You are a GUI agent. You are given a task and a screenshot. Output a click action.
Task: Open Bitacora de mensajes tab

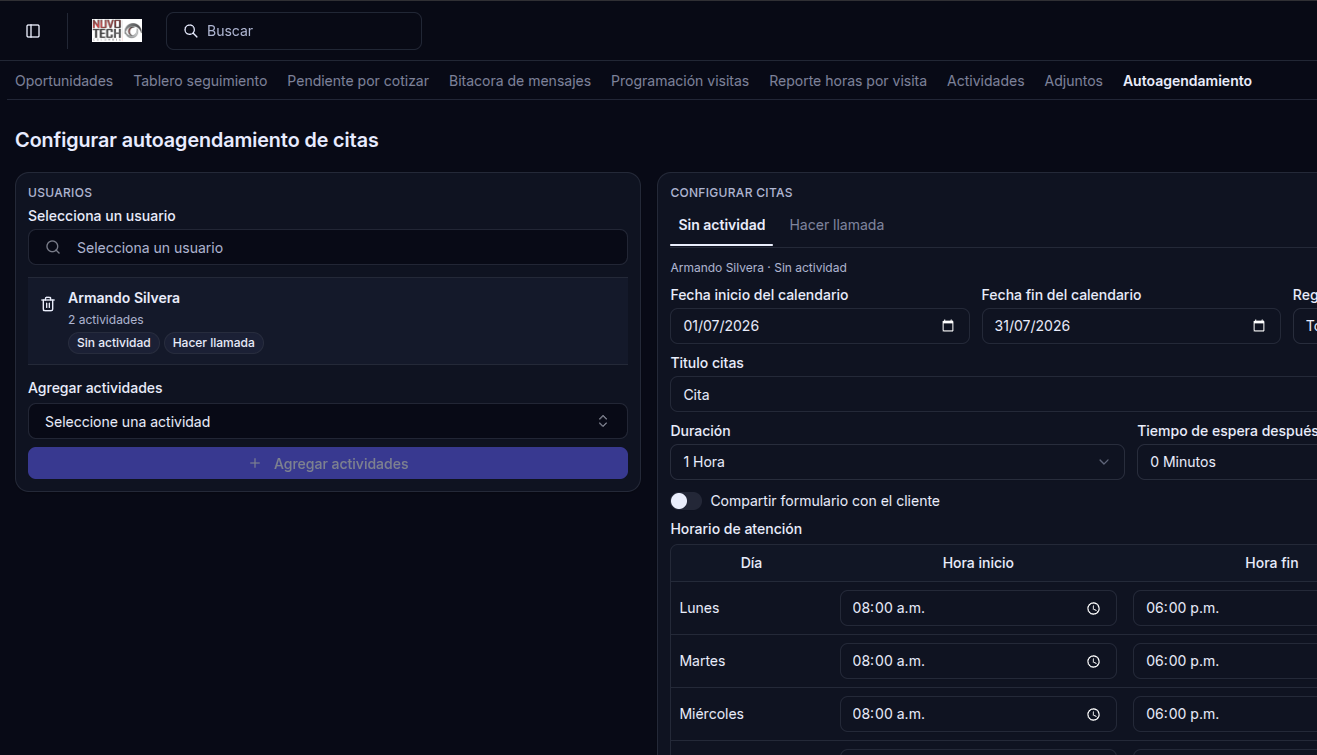[520, 81]
